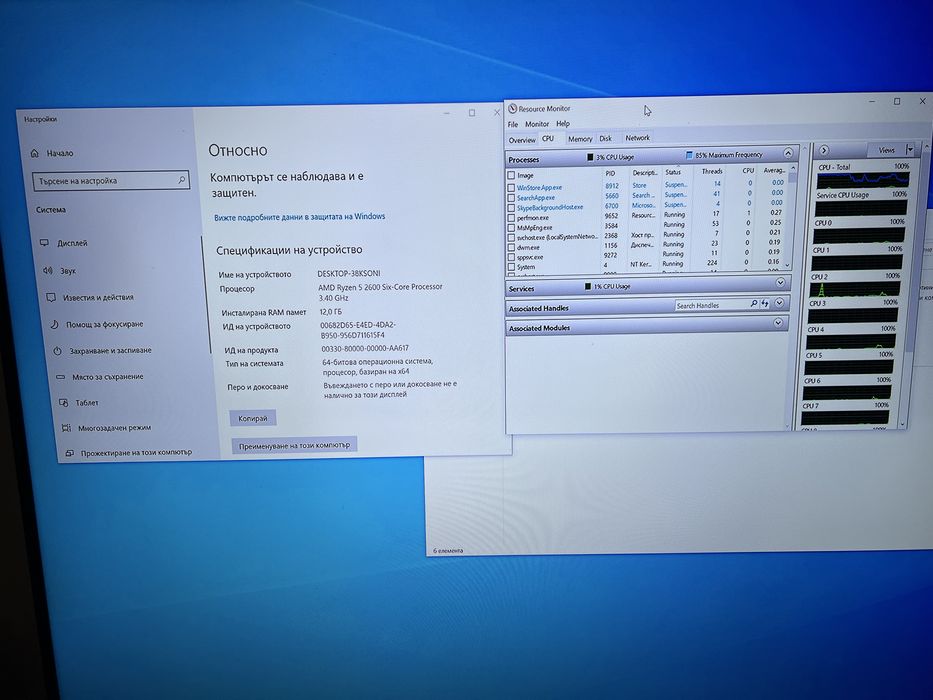Open the File menu in Resource Monitor
This screenshot has height=700, width=933.
(x=512, y=124)
